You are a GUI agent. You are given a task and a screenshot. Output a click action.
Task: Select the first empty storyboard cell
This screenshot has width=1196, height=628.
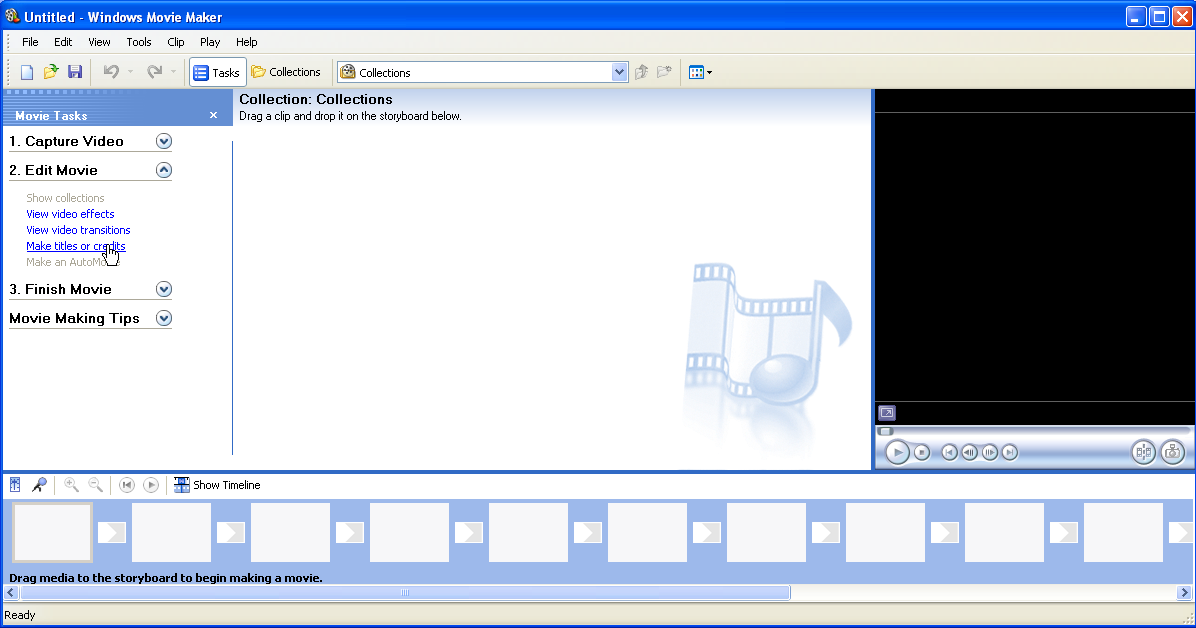coord(53,533)
